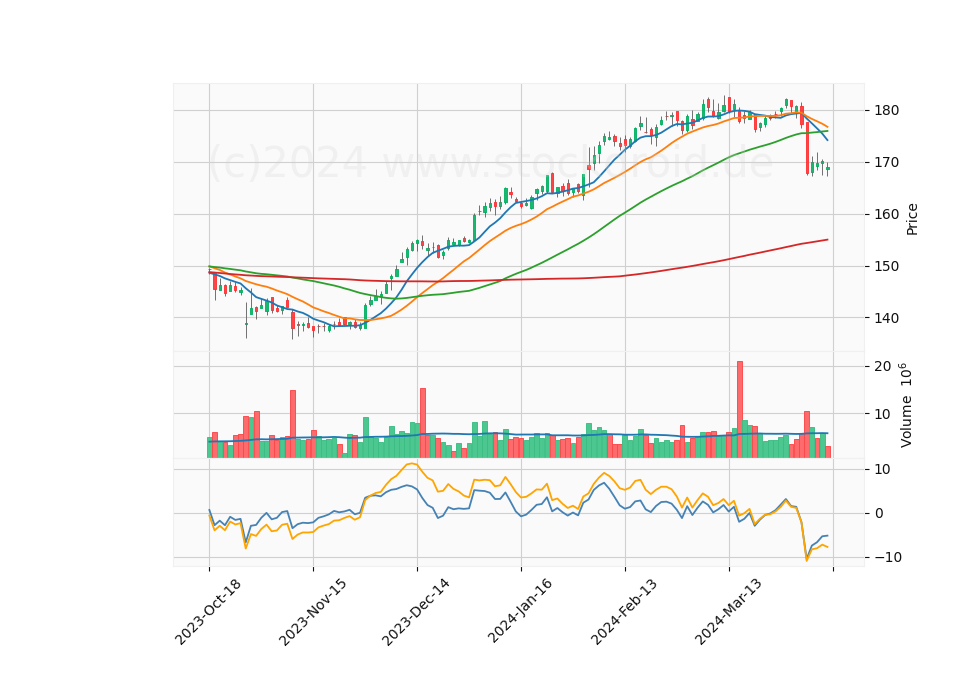Click the 20 volume axis value
Screen dimensions: 960x690
coord(883,367)
